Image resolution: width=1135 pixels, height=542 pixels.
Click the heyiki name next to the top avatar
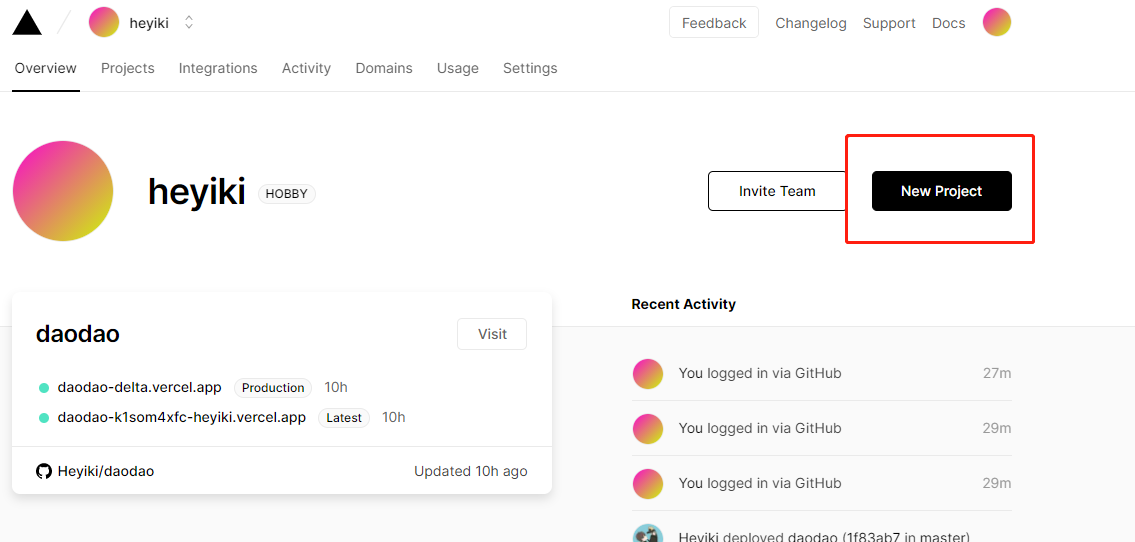click(149, 23)
